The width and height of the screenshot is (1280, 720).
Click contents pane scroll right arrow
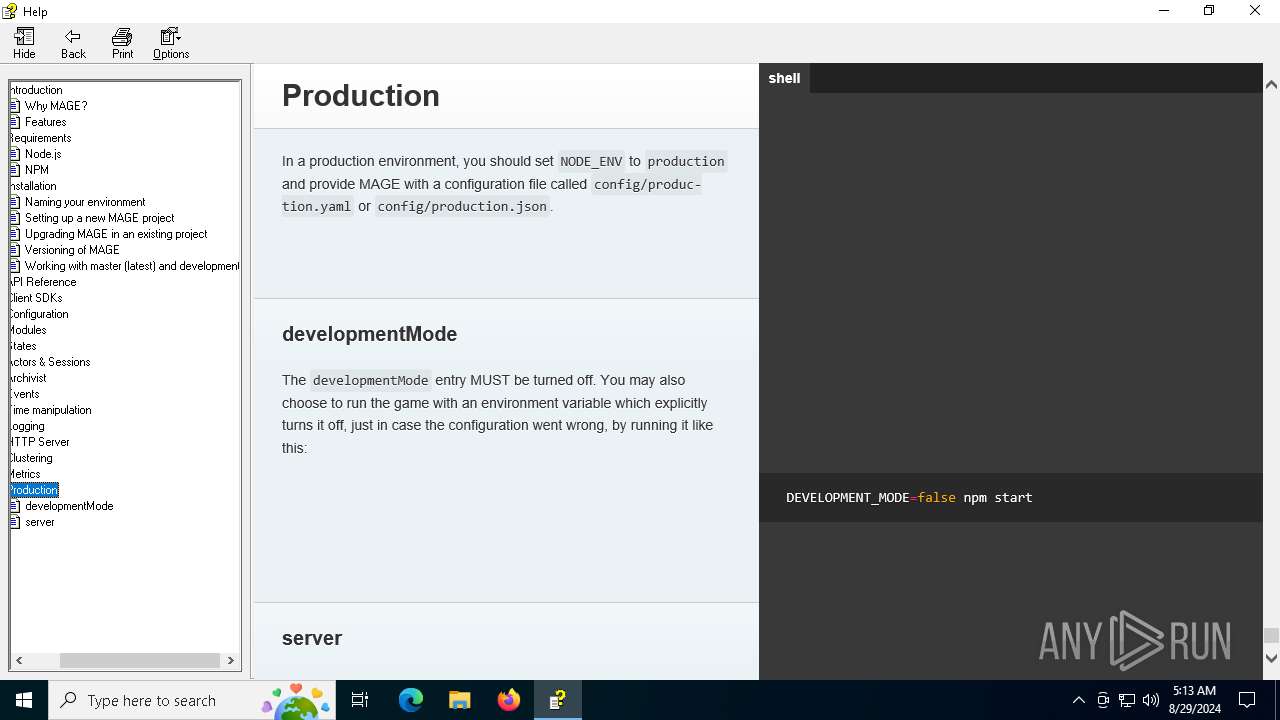[x=231, y=660]
